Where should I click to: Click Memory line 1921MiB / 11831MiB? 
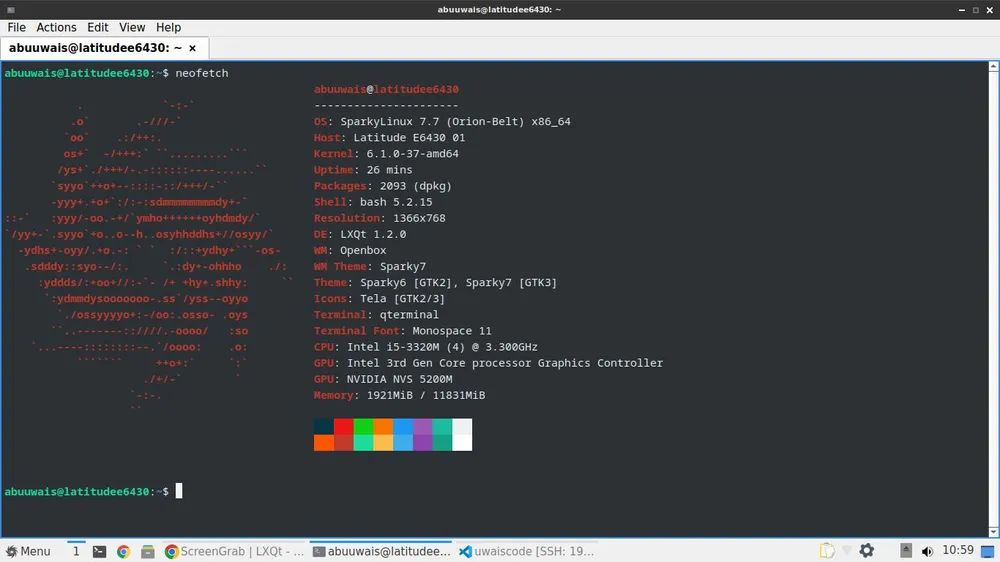coord(399,396)
